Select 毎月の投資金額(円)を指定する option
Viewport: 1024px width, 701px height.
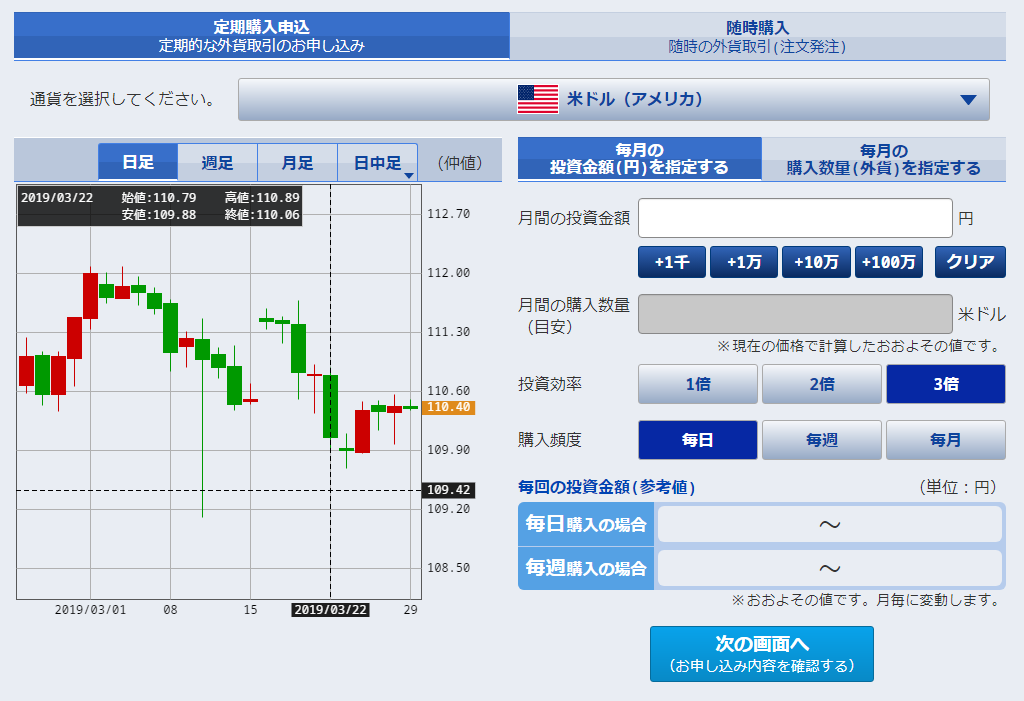[x=640, y=159]
